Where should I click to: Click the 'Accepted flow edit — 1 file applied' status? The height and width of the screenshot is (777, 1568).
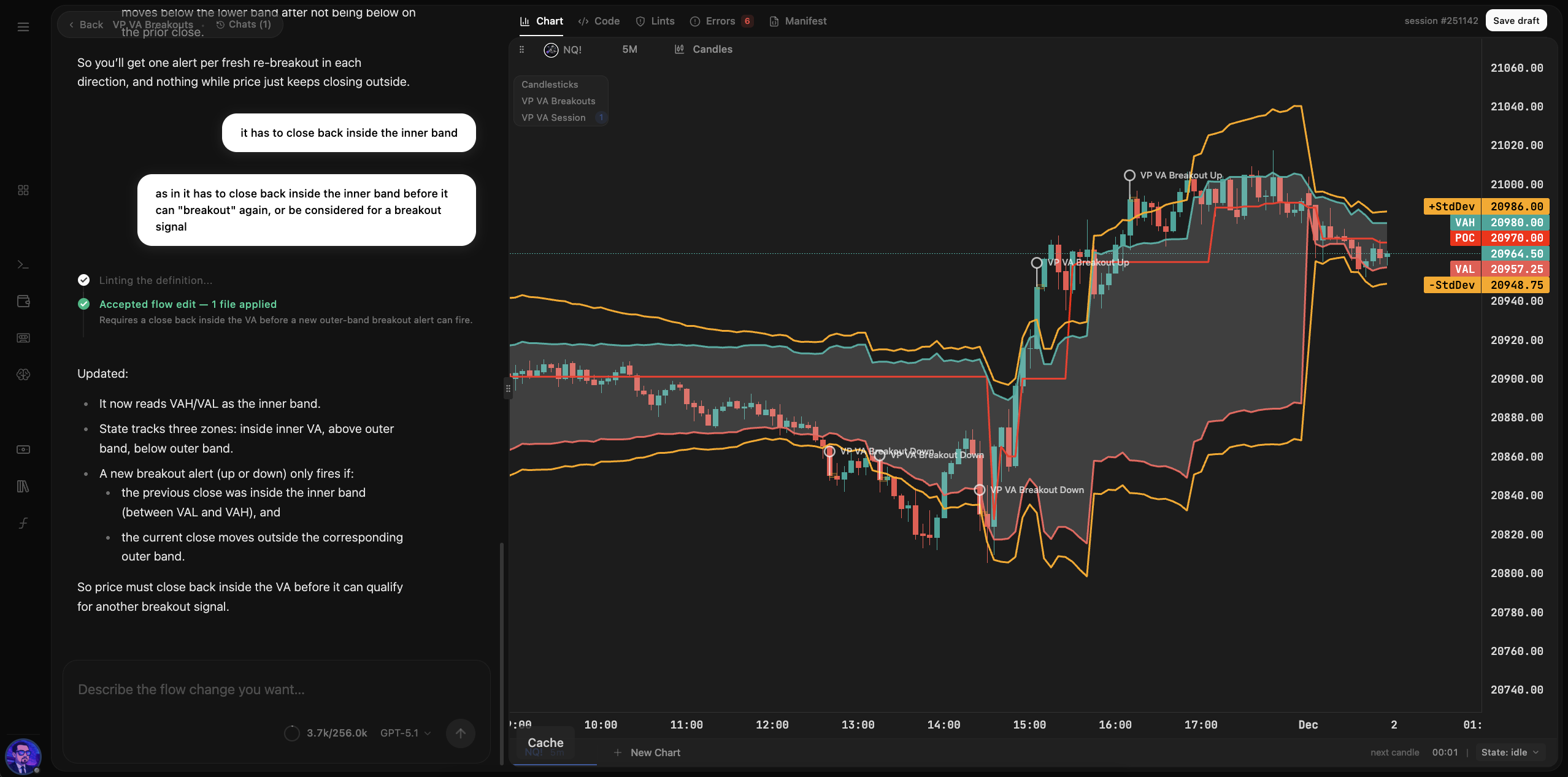pos(188,304)
